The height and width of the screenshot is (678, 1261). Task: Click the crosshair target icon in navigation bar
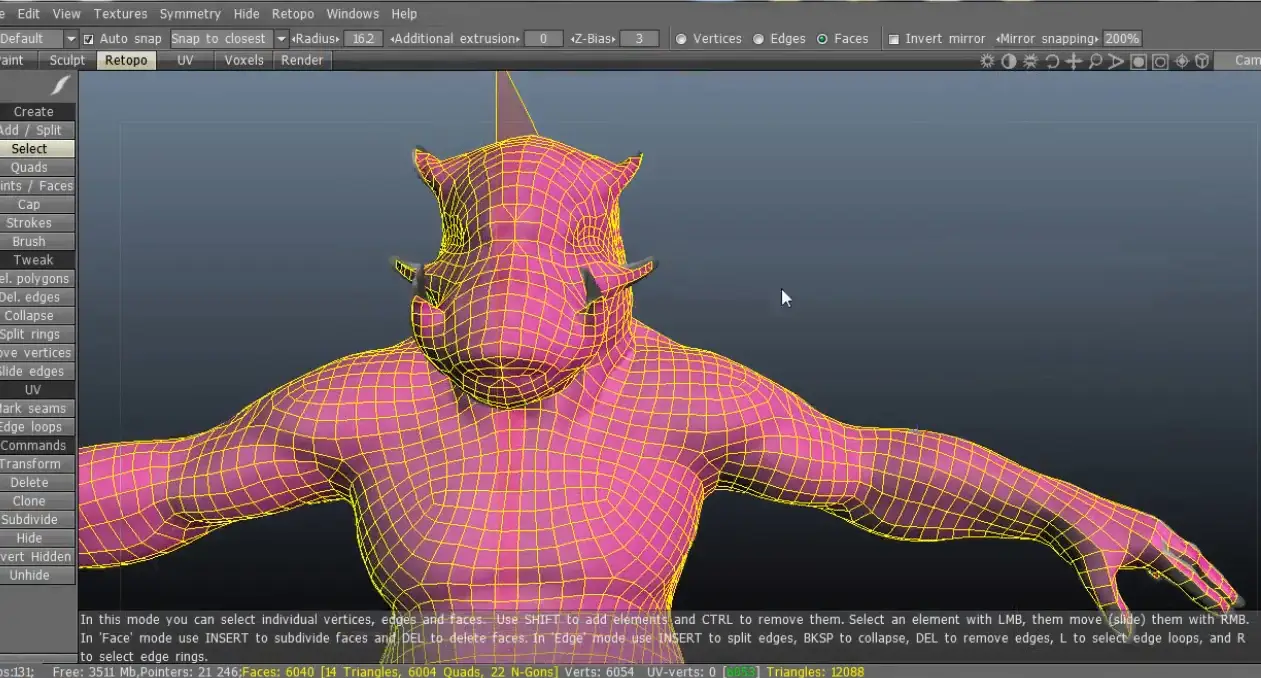(1182, 61)
